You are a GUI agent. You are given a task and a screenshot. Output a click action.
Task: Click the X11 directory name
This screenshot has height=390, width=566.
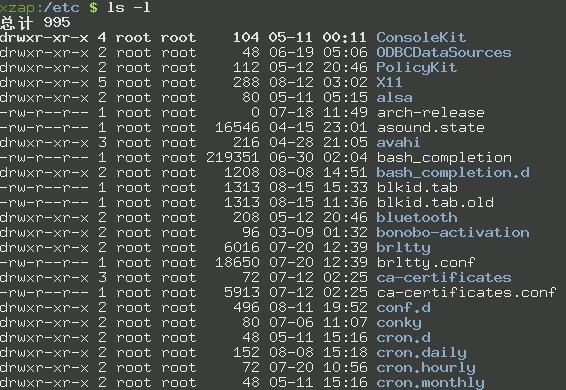point(389,83)
